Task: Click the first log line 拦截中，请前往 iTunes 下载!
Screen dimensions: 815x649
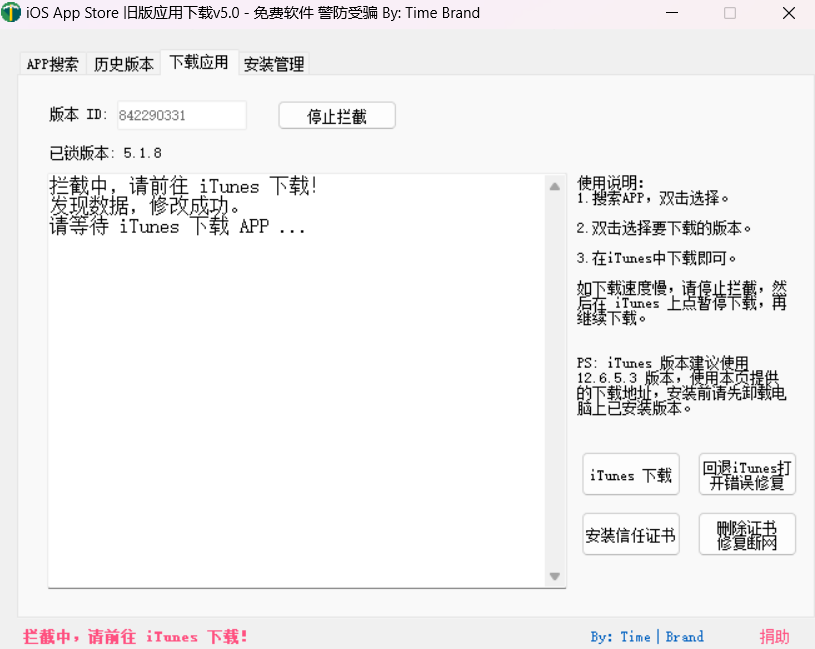Action: point(183,186)
